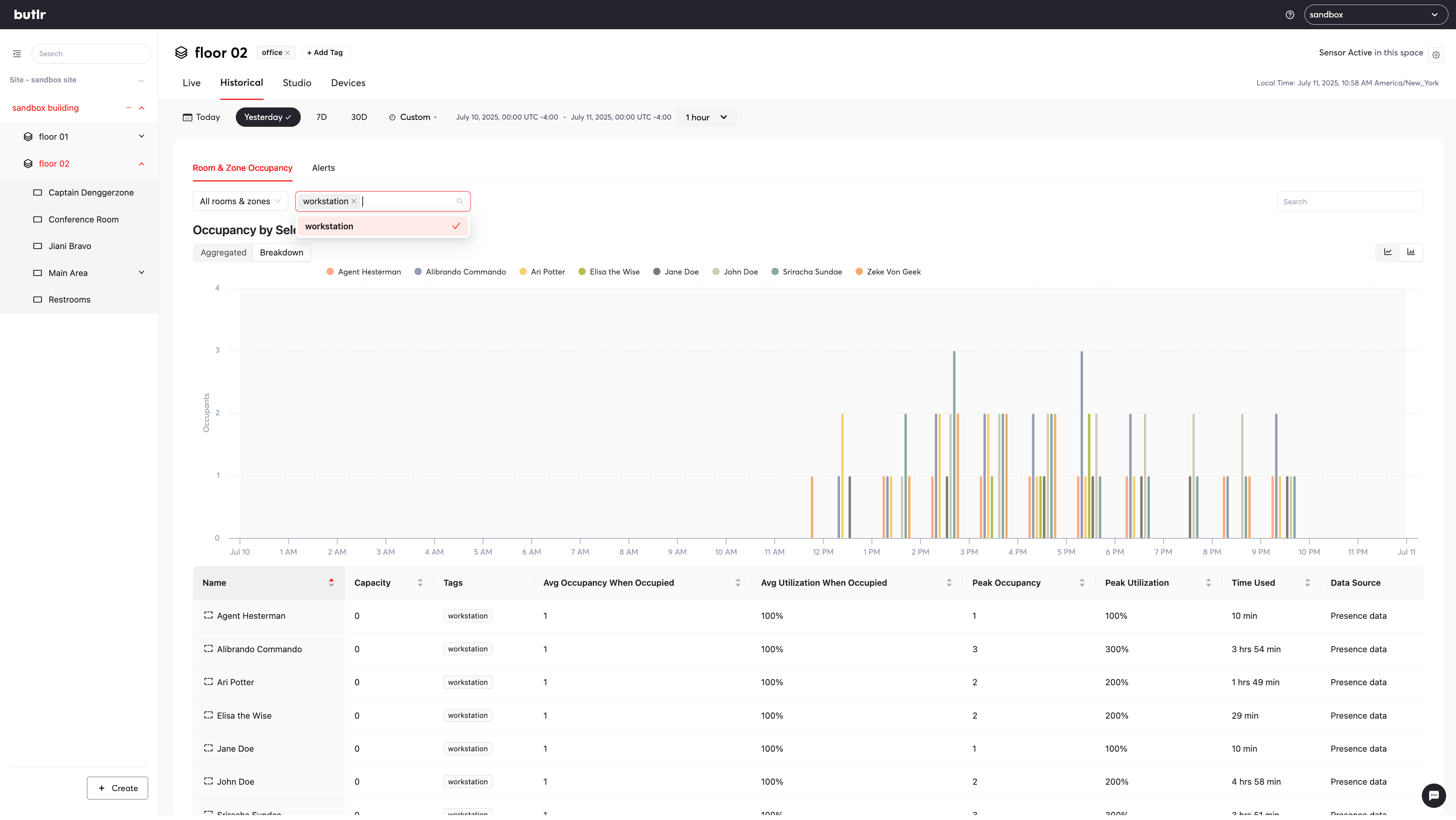Sort by Peak Utilization column
This screenshot has height=820, width=1456.
click(1208, 583)
